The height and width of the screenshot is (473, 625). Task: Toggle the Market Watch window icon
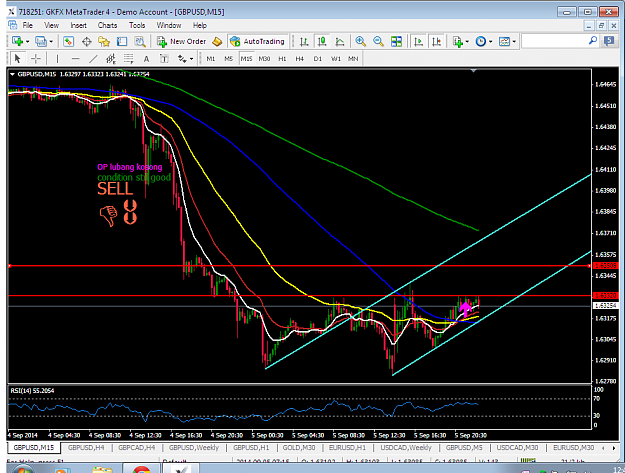[x=69, y=41]
